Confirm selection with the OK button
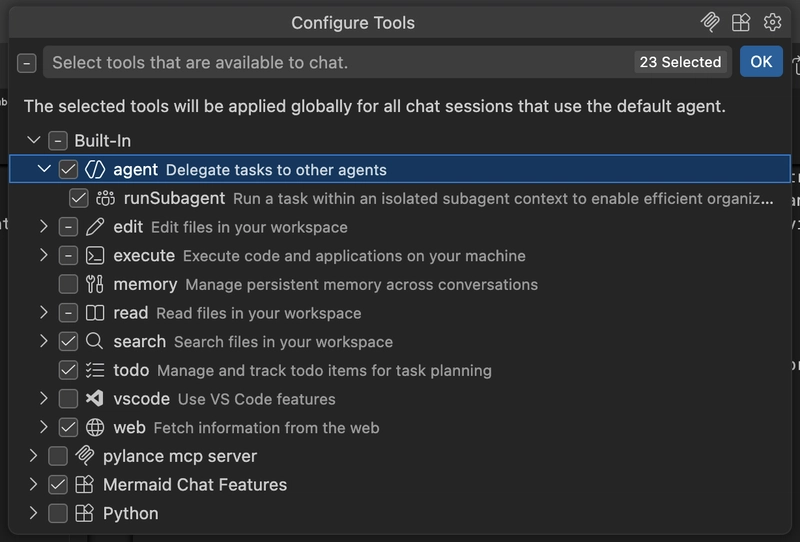800x542 pixels. pos(761,62)
